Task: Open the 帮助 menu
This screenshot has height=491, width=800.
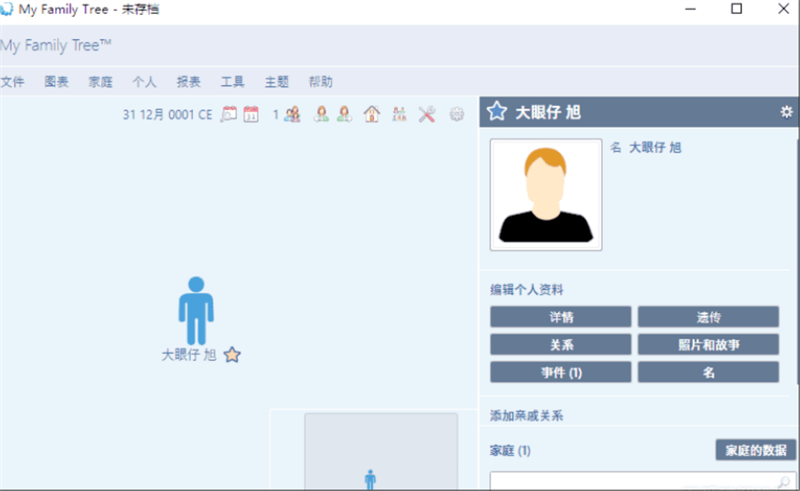Action: [x=320, y=82]
